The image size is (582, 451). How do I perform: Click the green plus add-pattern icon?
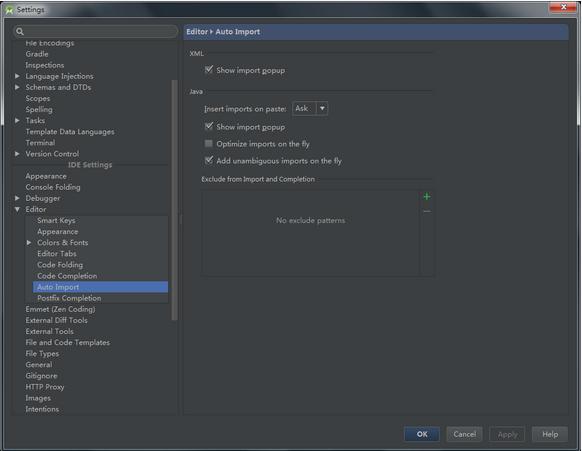(427, 196)
